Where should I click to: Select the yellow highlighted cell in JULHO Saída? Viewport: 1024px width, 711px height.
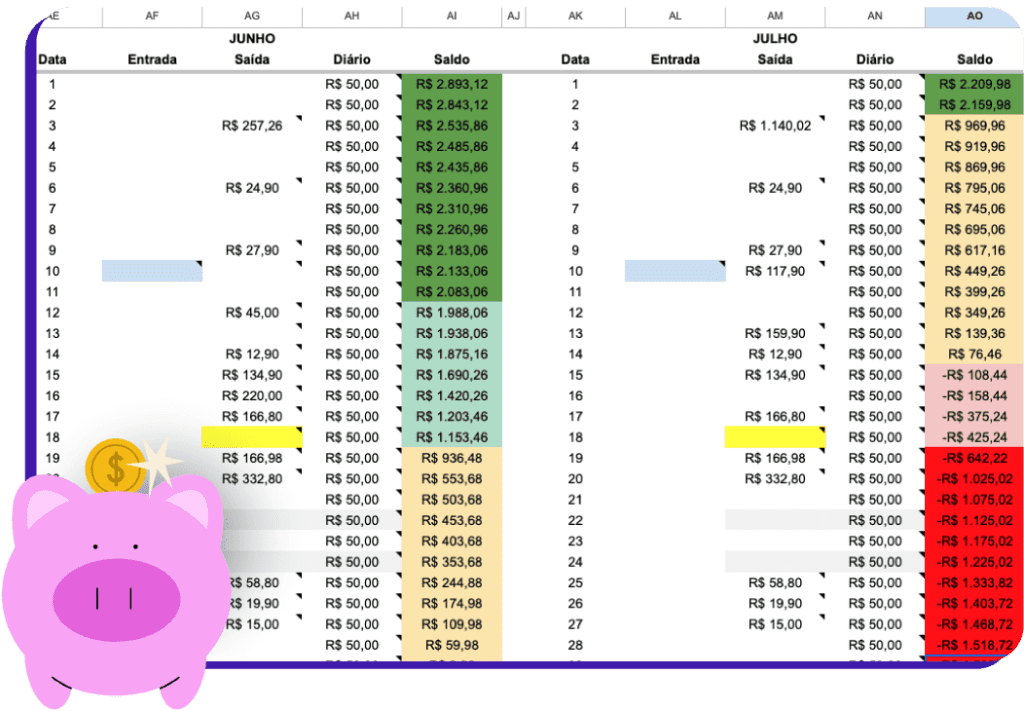(775, 437)
